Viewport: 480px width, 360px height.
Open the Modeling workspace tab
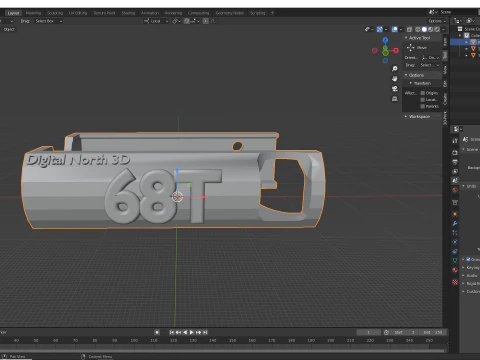(x=33, y=13)
